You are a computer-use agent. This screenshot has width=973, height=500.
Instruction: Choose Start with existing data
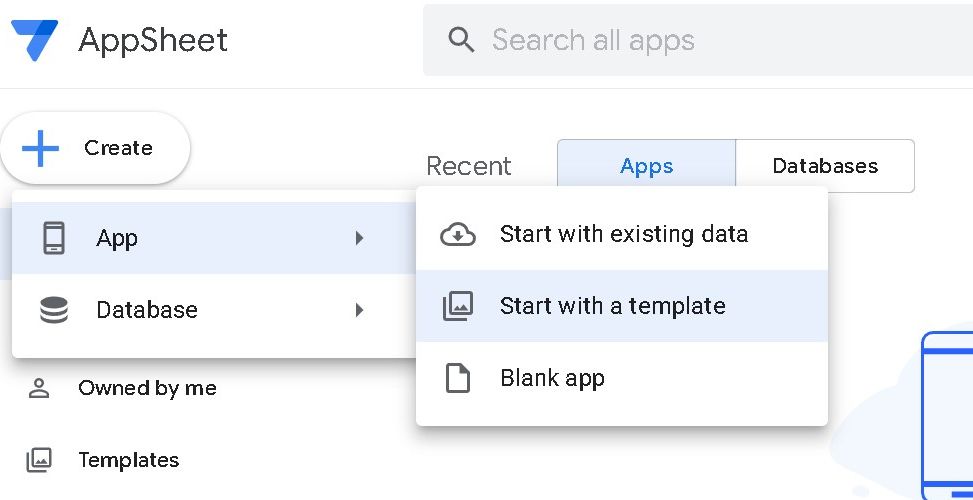click(x=623, y=235)
